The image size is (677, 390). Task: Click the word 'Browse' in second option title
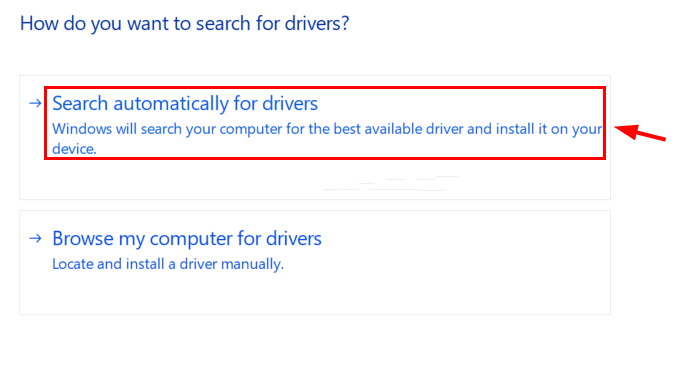[x=83, y=238]
